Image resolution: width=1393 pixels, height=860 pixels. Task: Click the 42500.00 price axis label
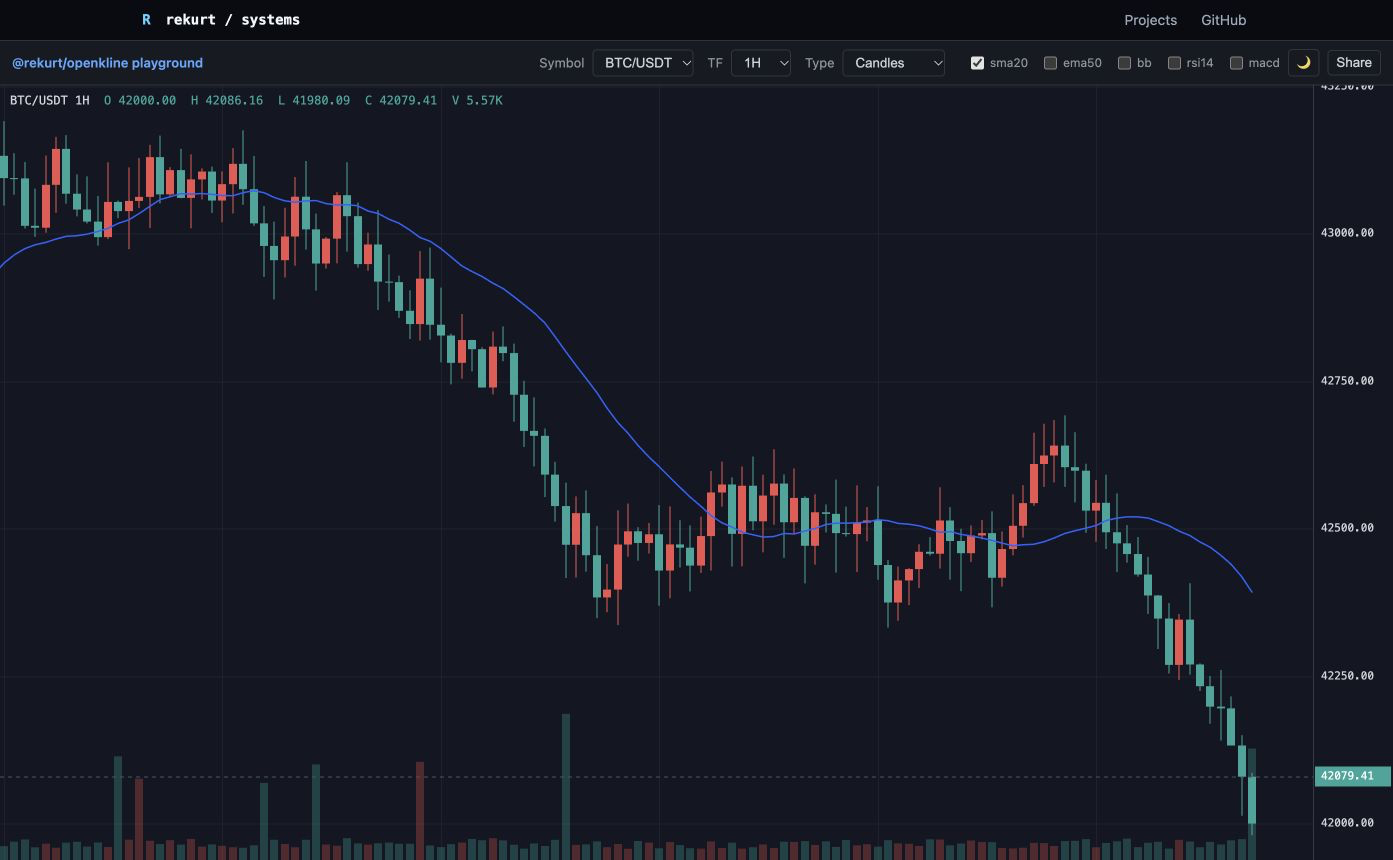(x=1347, y=528)
